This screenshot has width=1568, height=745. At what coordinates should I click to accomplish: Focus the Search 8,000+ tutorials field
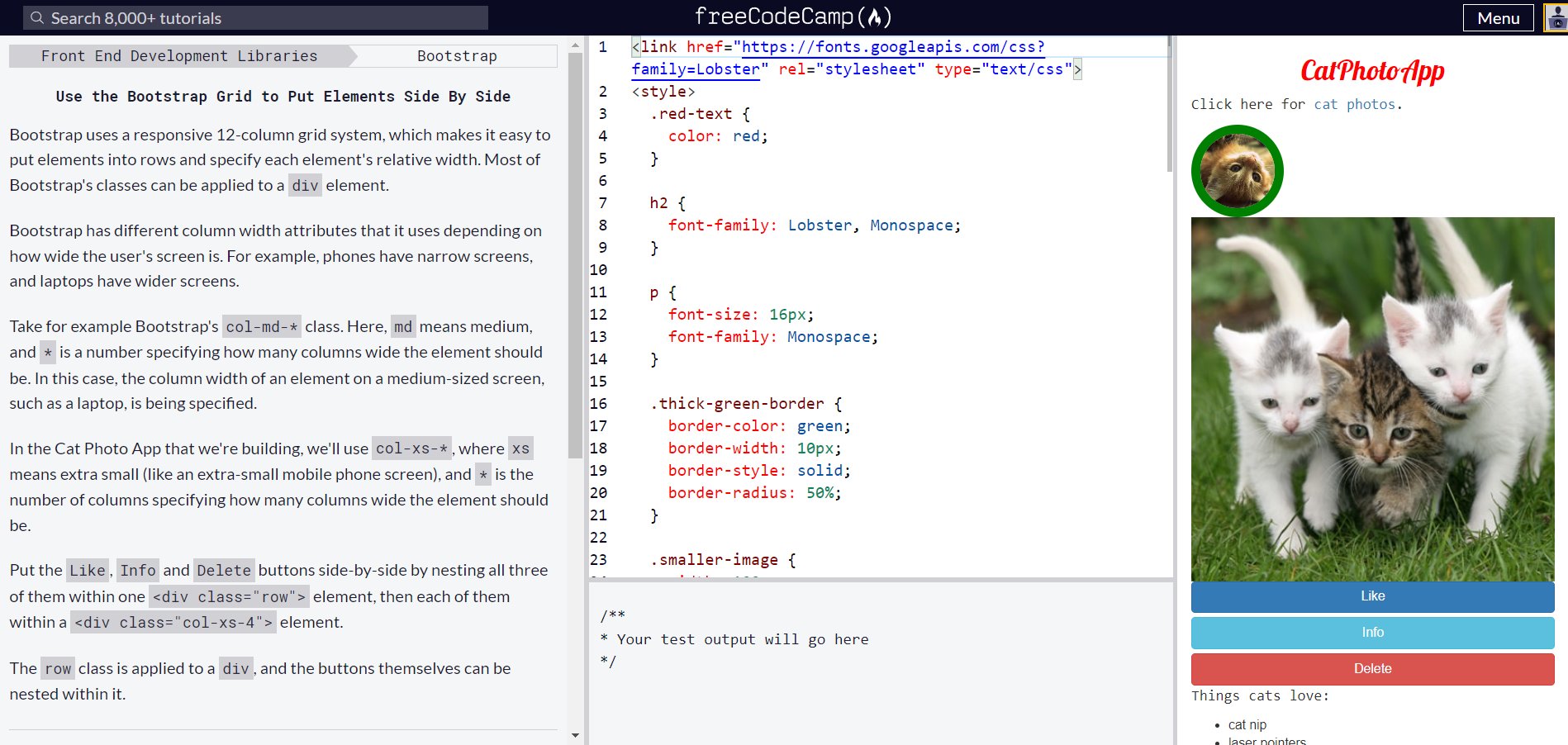click(256, 17)
